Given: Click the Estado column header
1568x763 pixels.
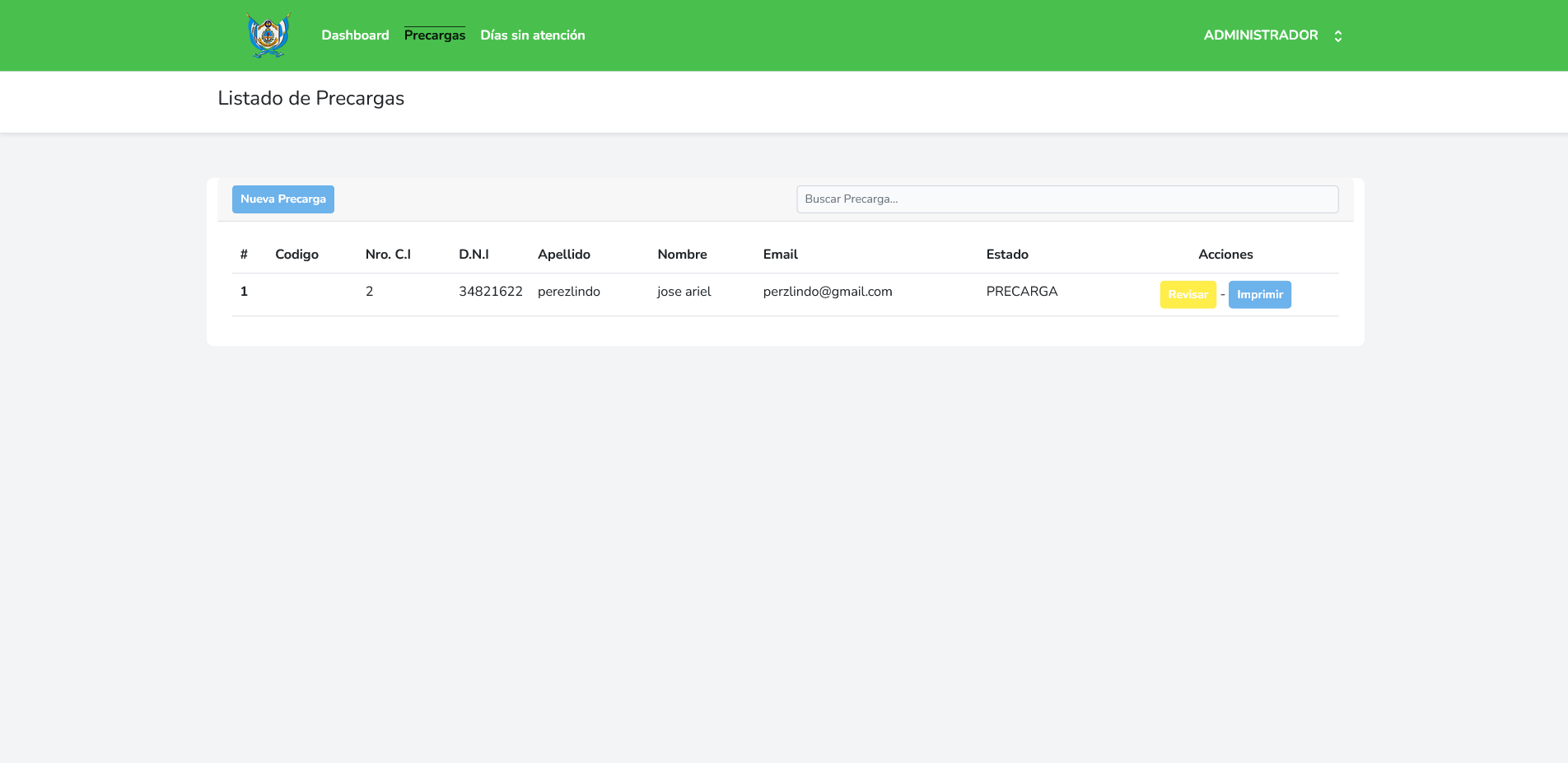Looking at the screenshot, I should pos(1006,255).
